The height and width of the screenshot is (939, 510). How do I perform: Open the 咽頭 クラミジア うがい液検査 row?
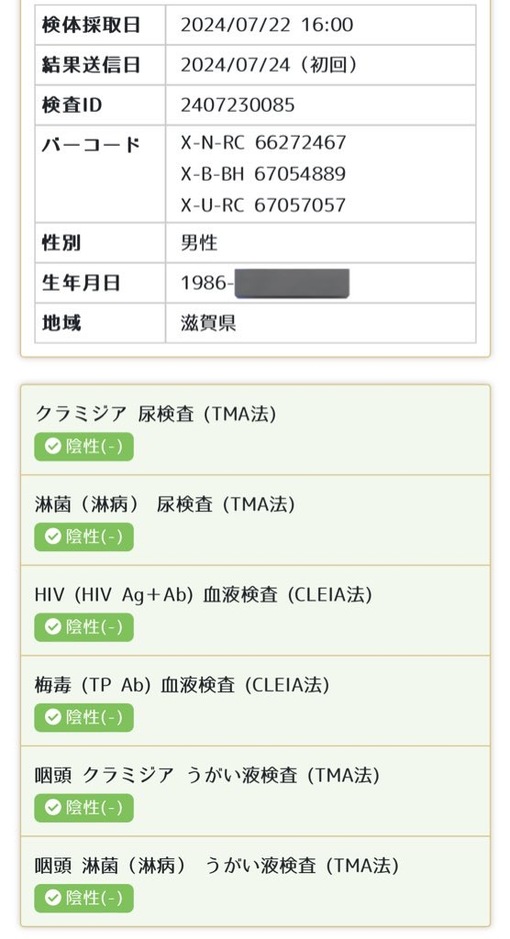pos(255,791)
